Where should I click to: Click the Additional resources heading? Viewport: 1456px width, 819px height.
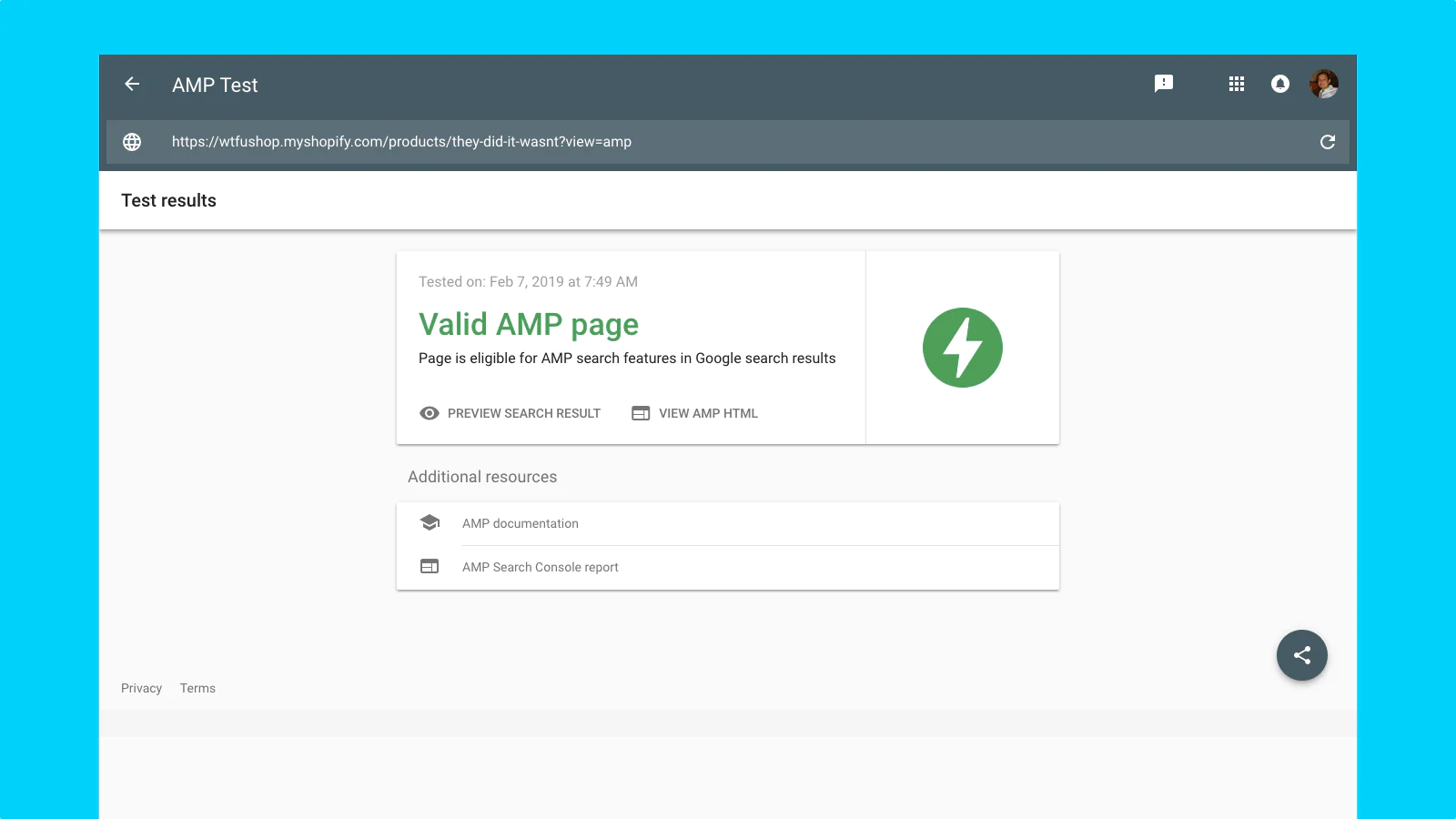pos(482,477)
